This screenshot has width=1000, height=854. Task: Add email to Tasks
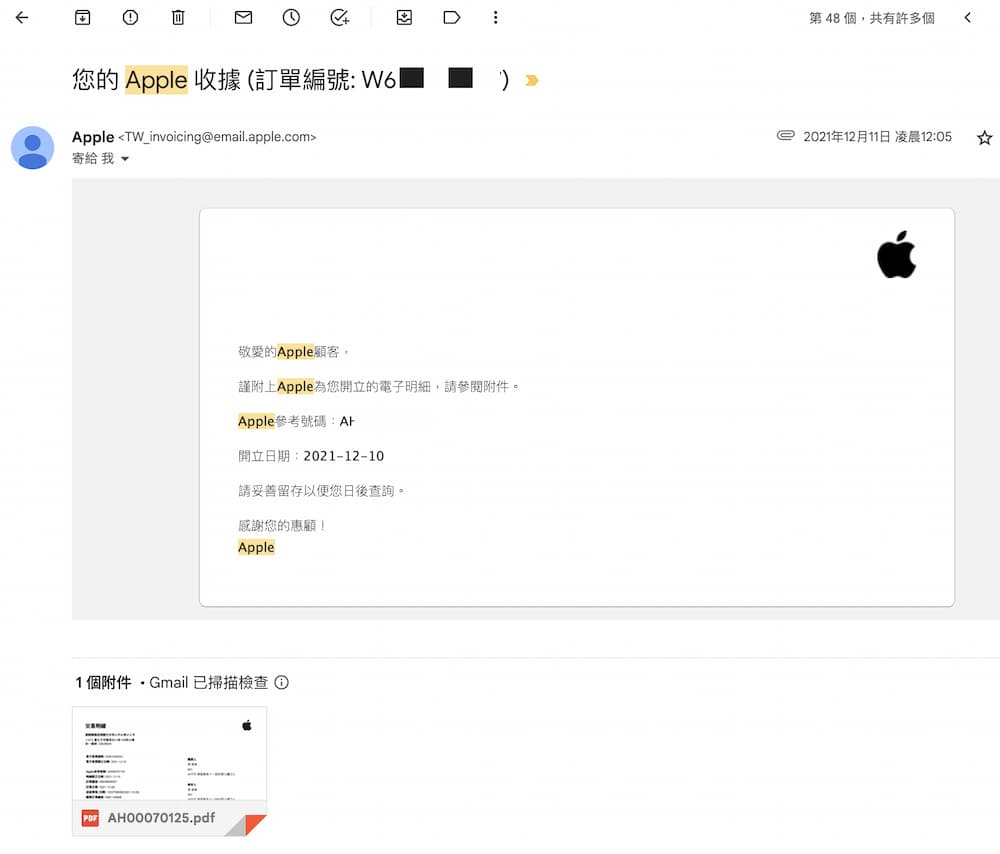(340, 18)
